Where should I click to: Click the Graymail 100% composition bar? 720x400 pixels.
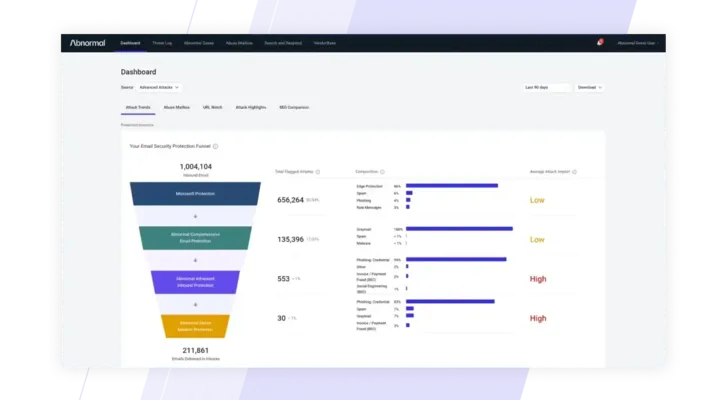[x=459, y=229]
